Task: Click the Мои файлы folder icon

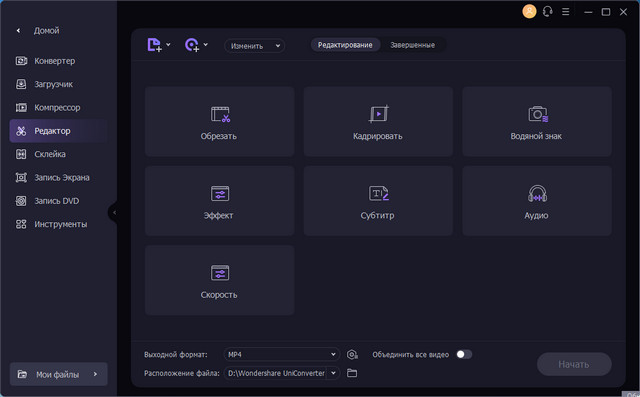Action: pyautogui.click(x=22, y=374)
